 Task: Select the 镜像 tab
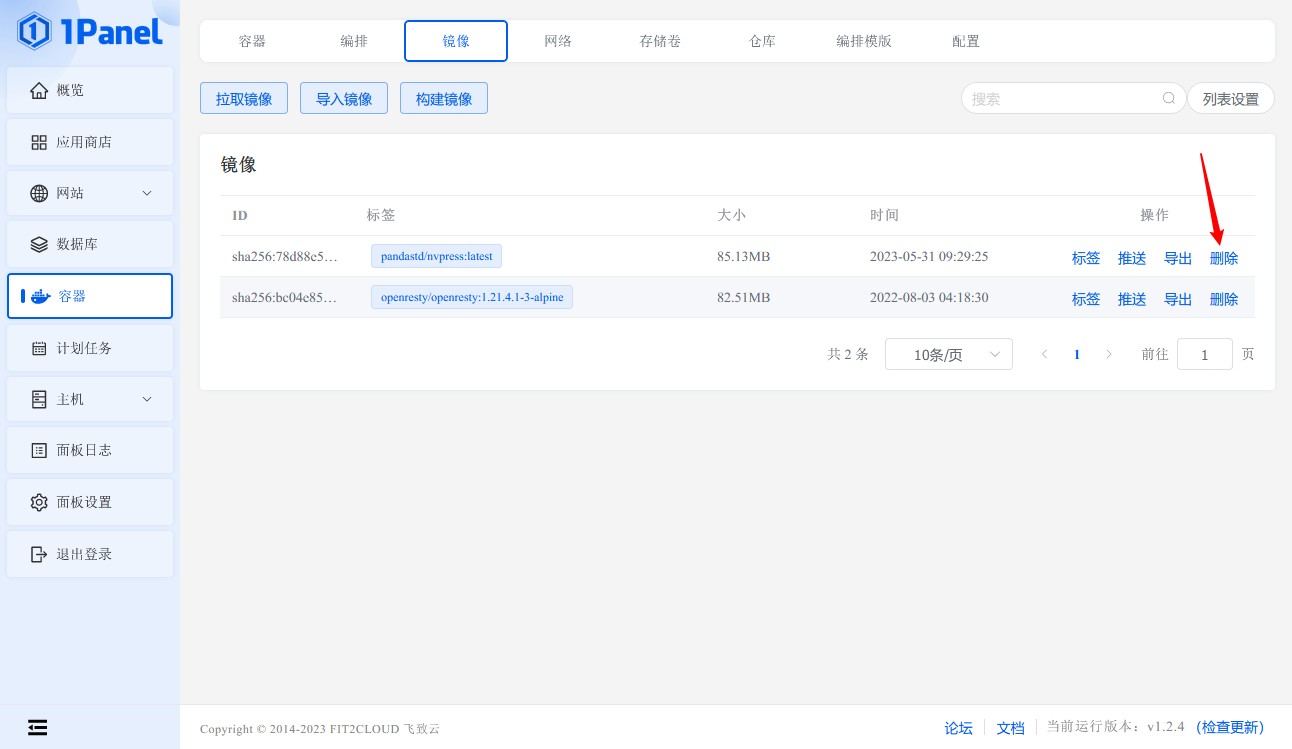[x=456, y=41]
